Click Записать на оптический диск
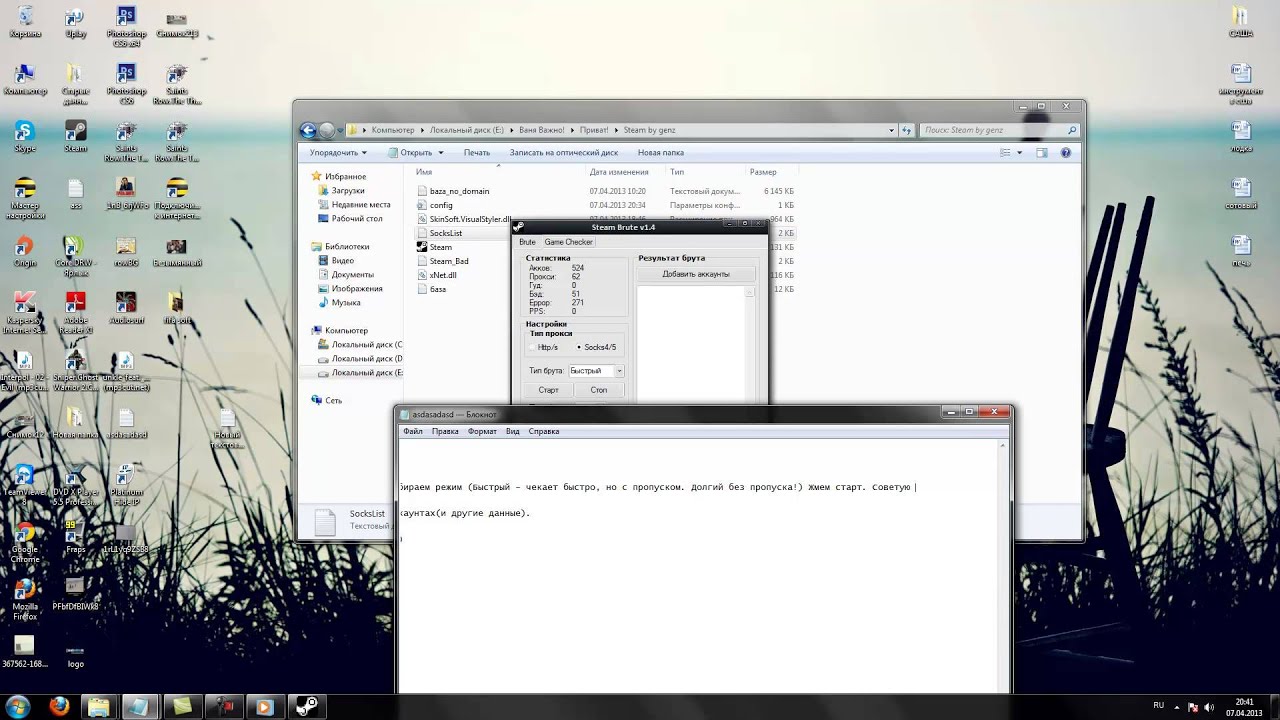The width and height of the screenshot is (1280, 720). click(x=564, y=153)
